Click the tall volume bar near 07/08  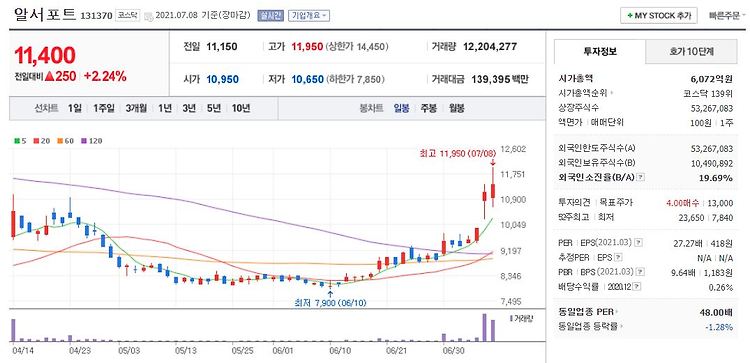484,328
